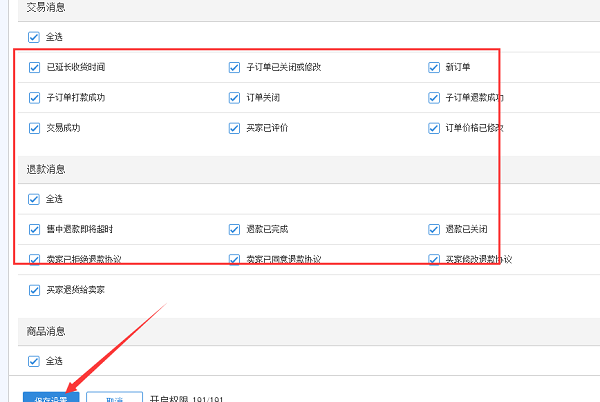Viewport: 600px width, 402px height.
Task: Disable the 买家退货给卖家 checkbox
Action: tap(34, 290)
